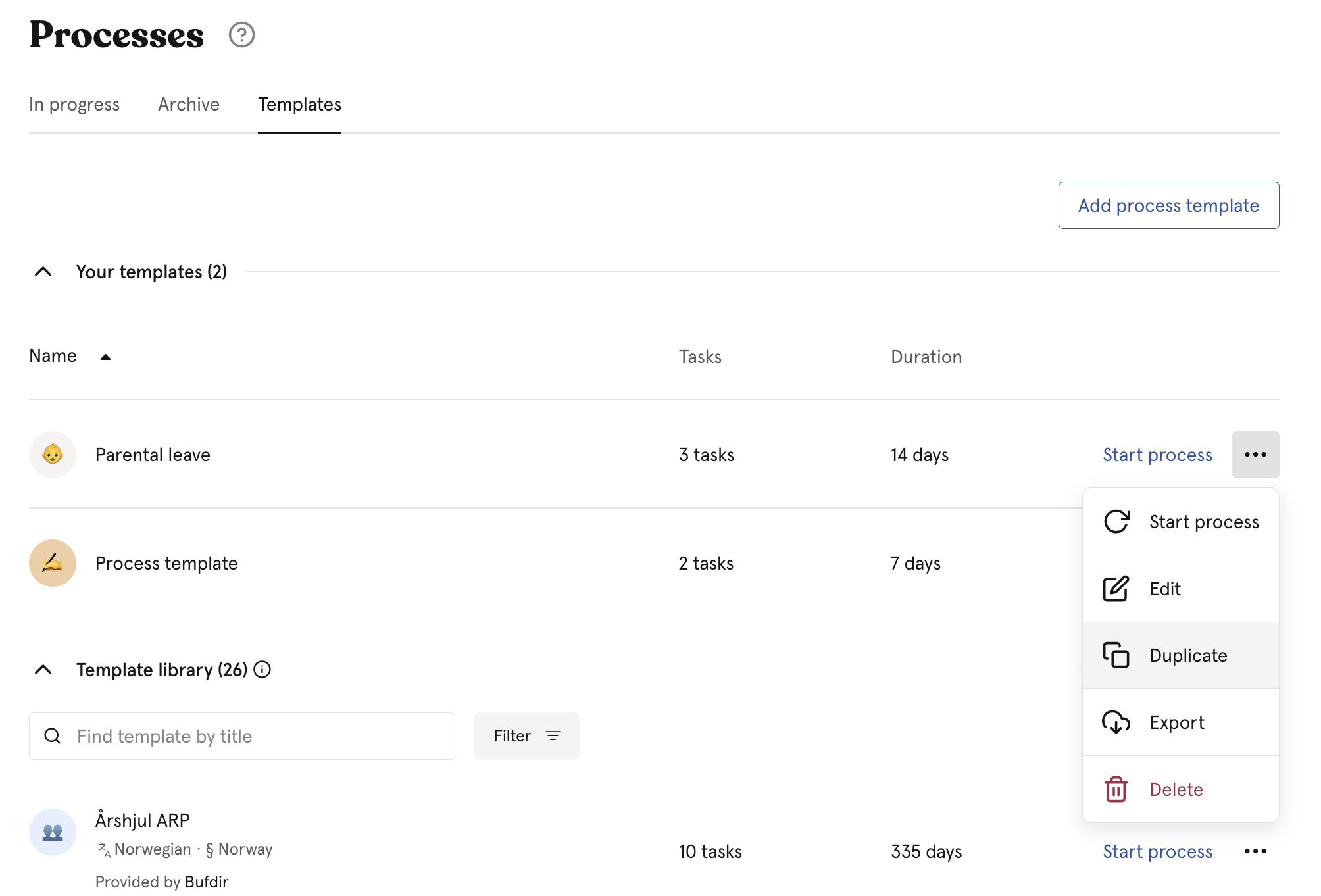The height and width of the screenshot is (896, 1321).
Task: Start process for the Parental leave row
Action: pos(1157,455)
